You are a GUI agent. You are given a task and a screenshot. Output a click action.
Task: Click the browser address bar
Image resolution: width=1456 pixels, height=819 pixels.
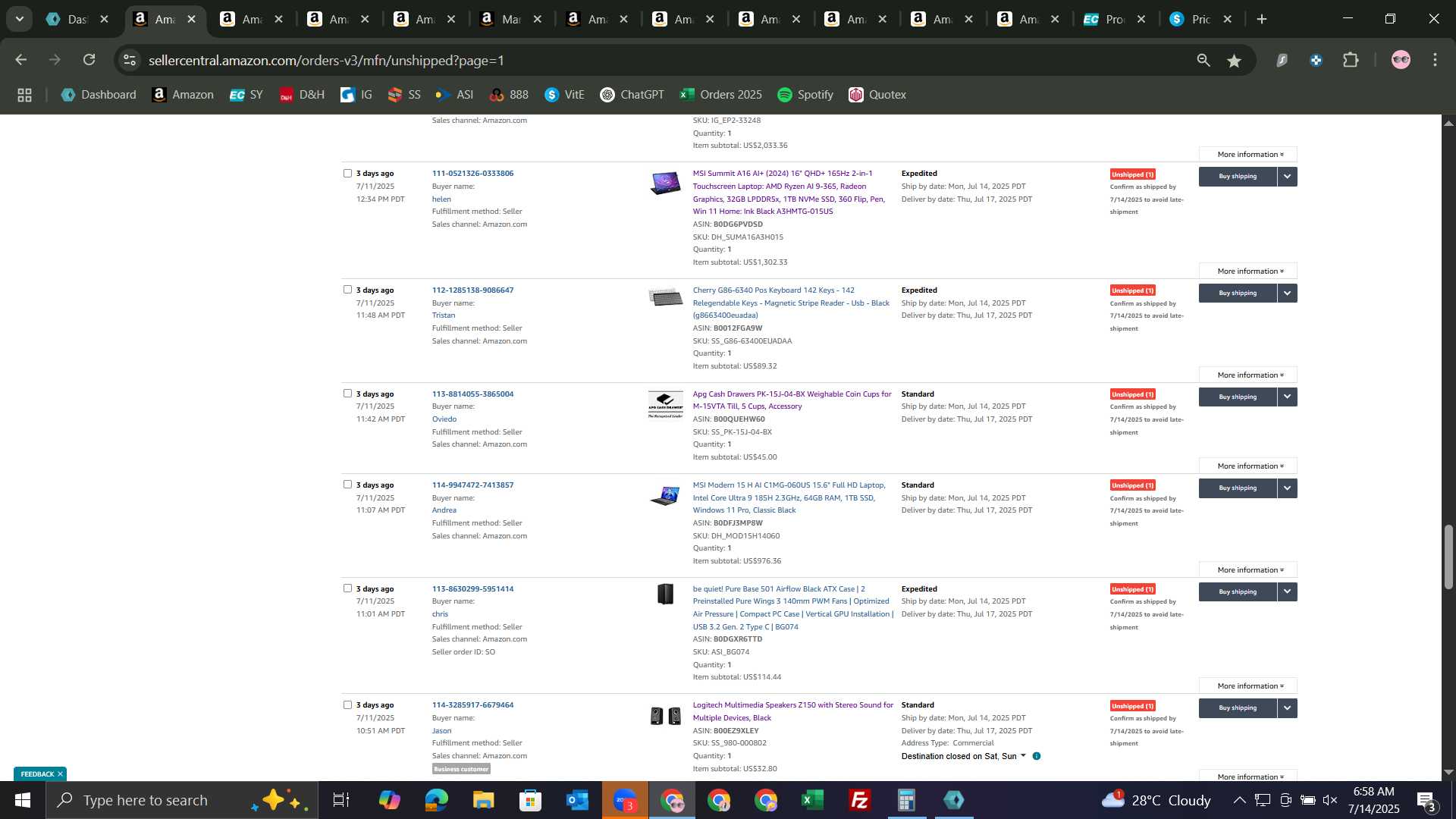(660, 60)
